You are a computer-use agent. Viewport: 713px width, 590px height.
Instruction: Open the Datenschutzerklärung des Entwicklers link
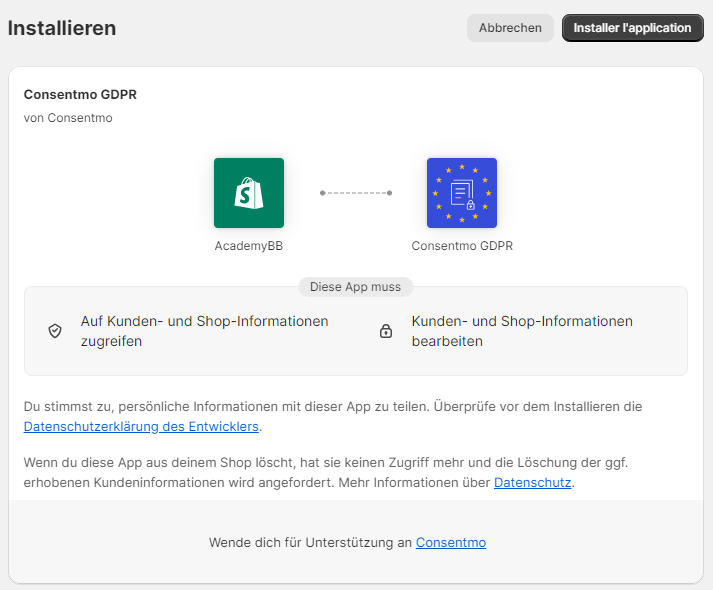coord(141,427)
